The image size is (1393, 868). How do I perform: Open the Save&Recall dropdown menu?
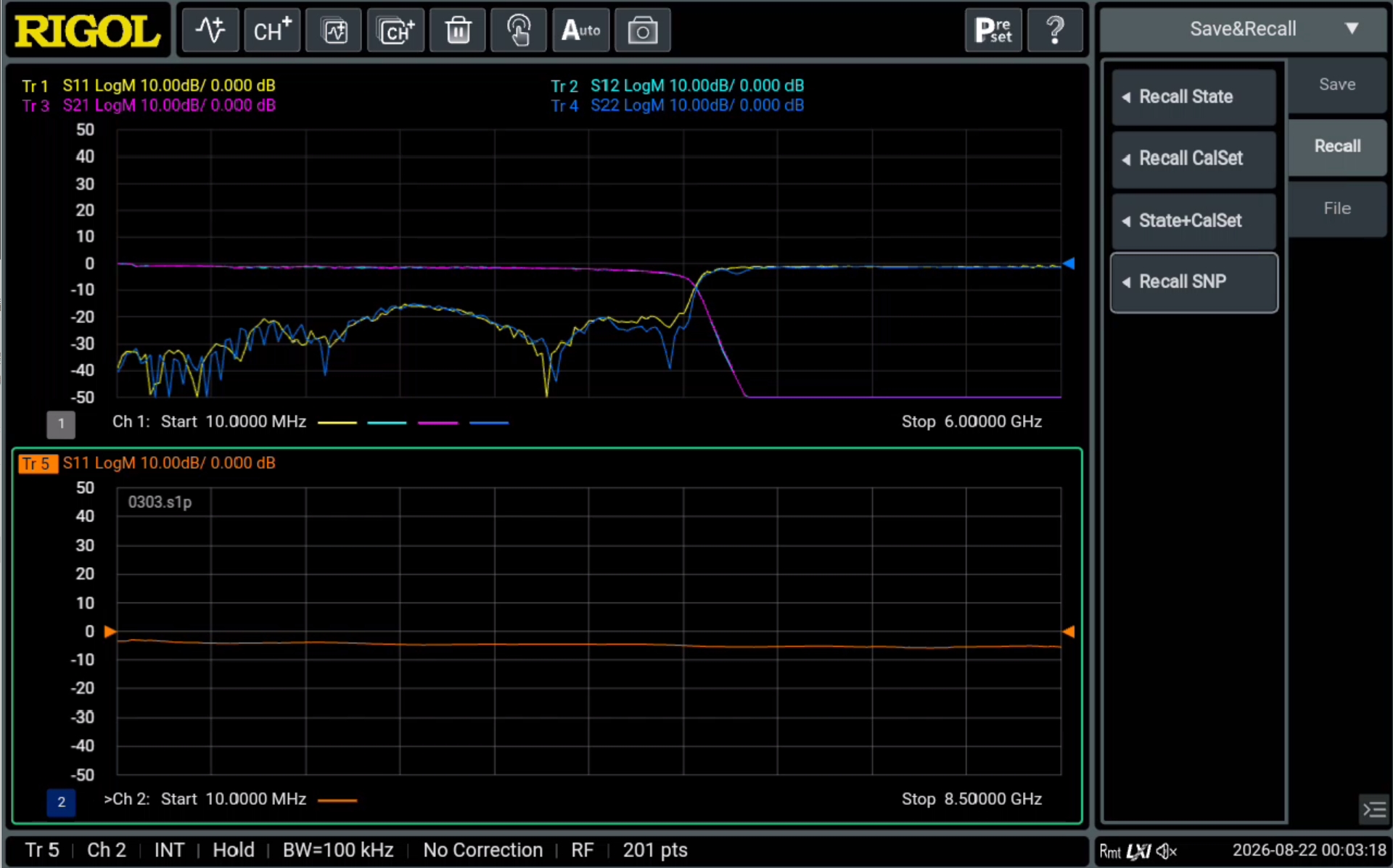tap(1243, 29)
